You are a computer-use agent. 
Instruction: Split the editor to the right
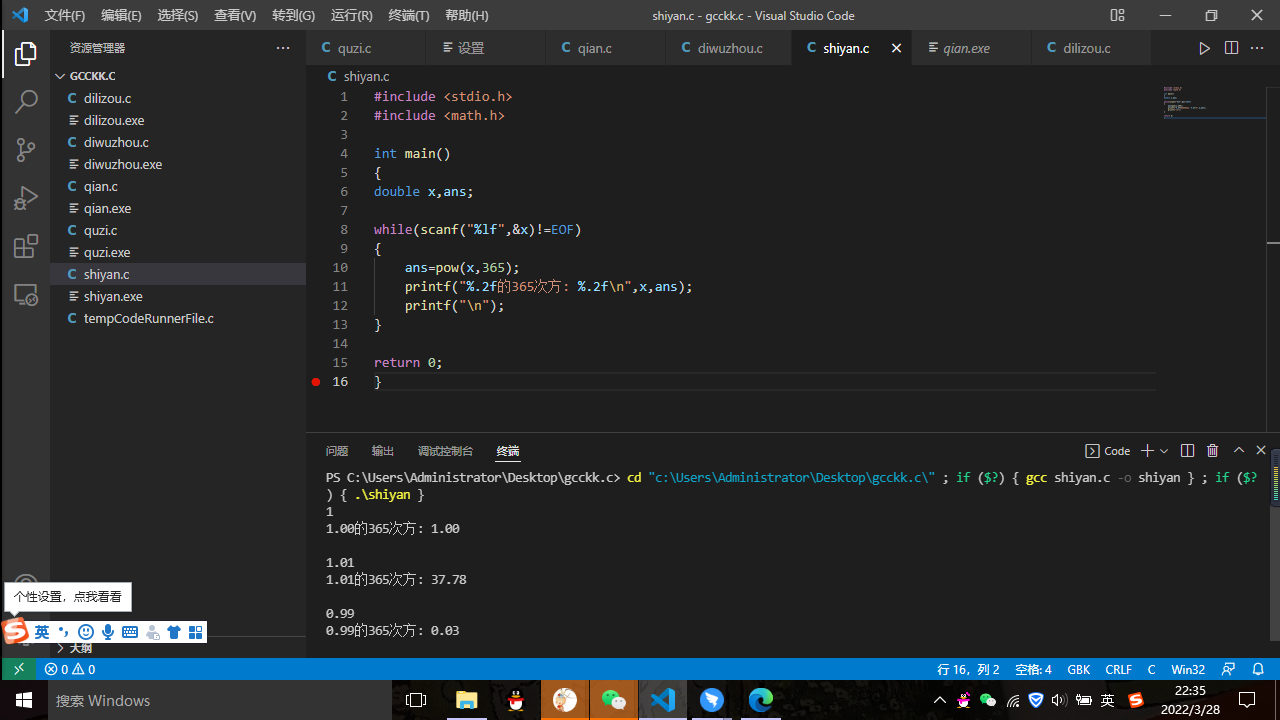tap(1231, 48)
